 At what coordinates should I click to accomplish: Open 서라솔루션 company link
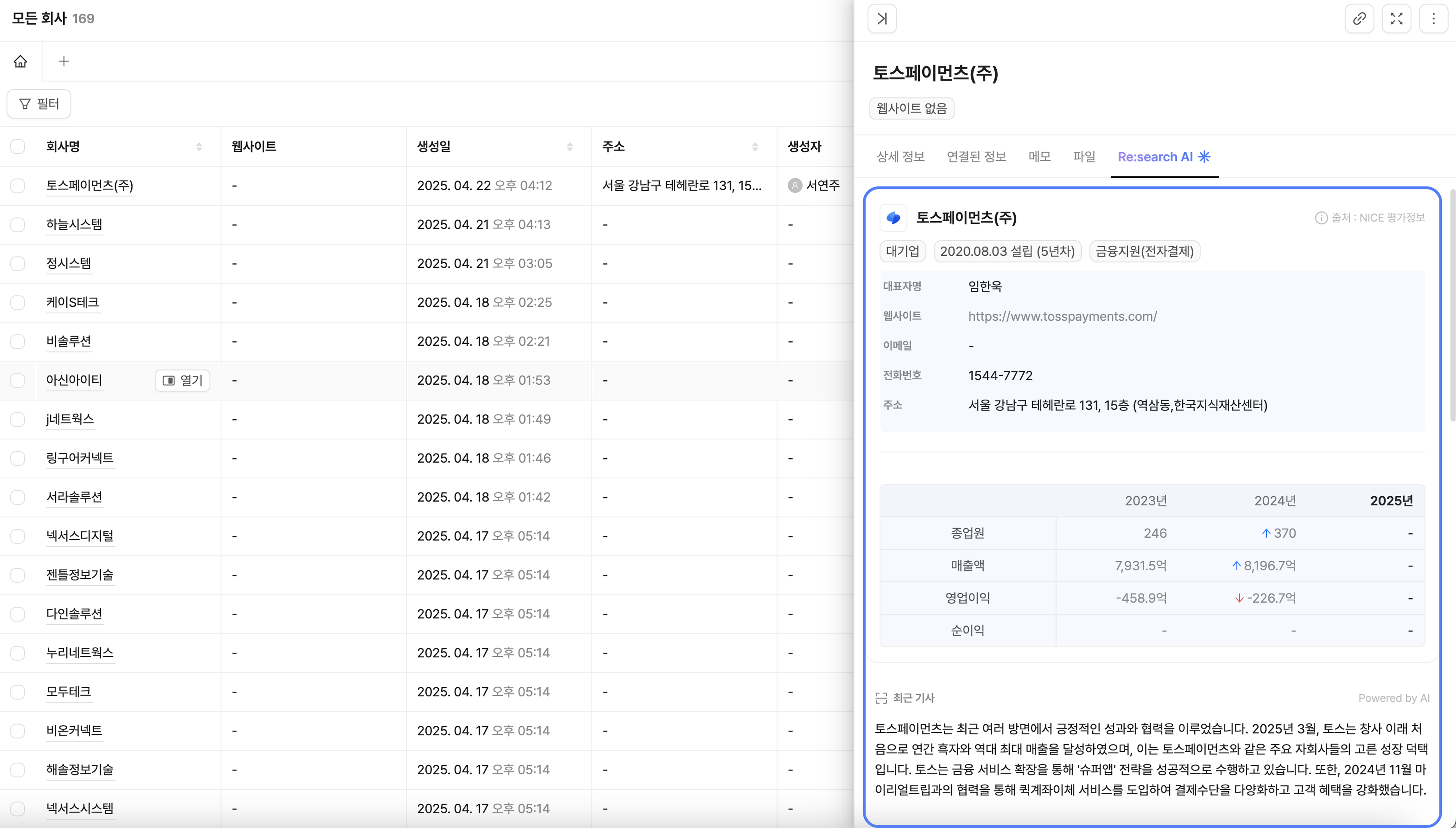pyautogui.click(x=74, y=497)
